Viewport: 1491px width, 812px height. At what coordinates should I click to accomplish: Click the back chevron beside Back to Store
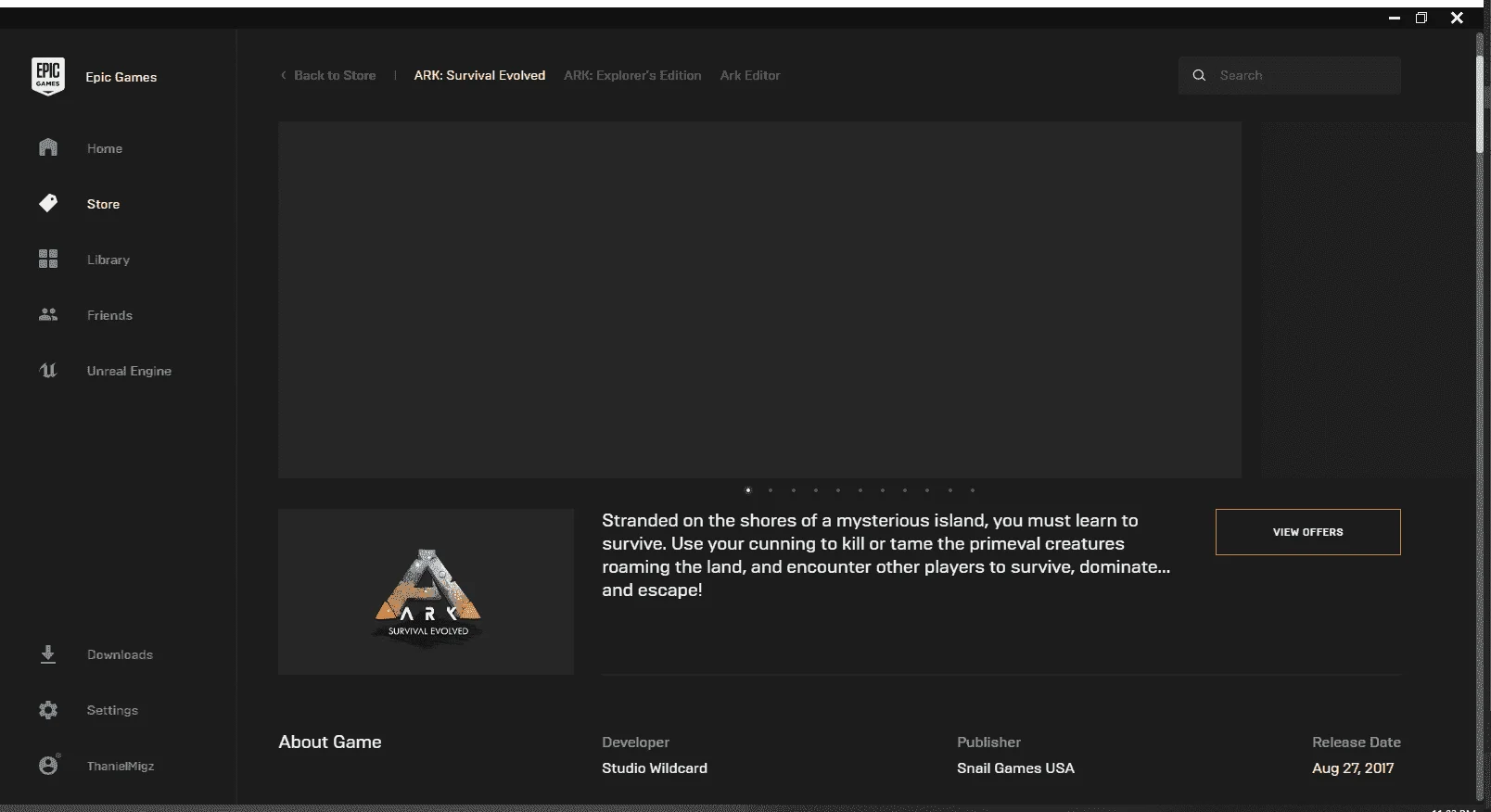tap(283, 75)
